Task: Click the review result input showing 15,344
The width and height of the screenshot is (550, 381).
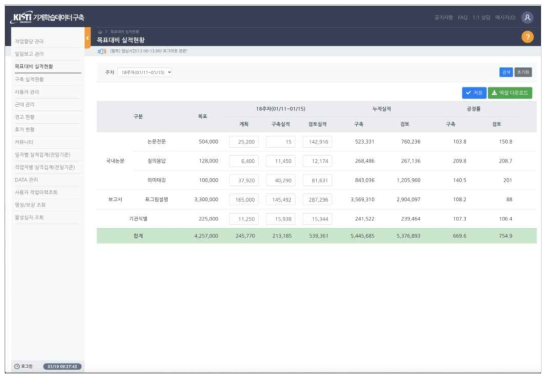Action: 317,219
